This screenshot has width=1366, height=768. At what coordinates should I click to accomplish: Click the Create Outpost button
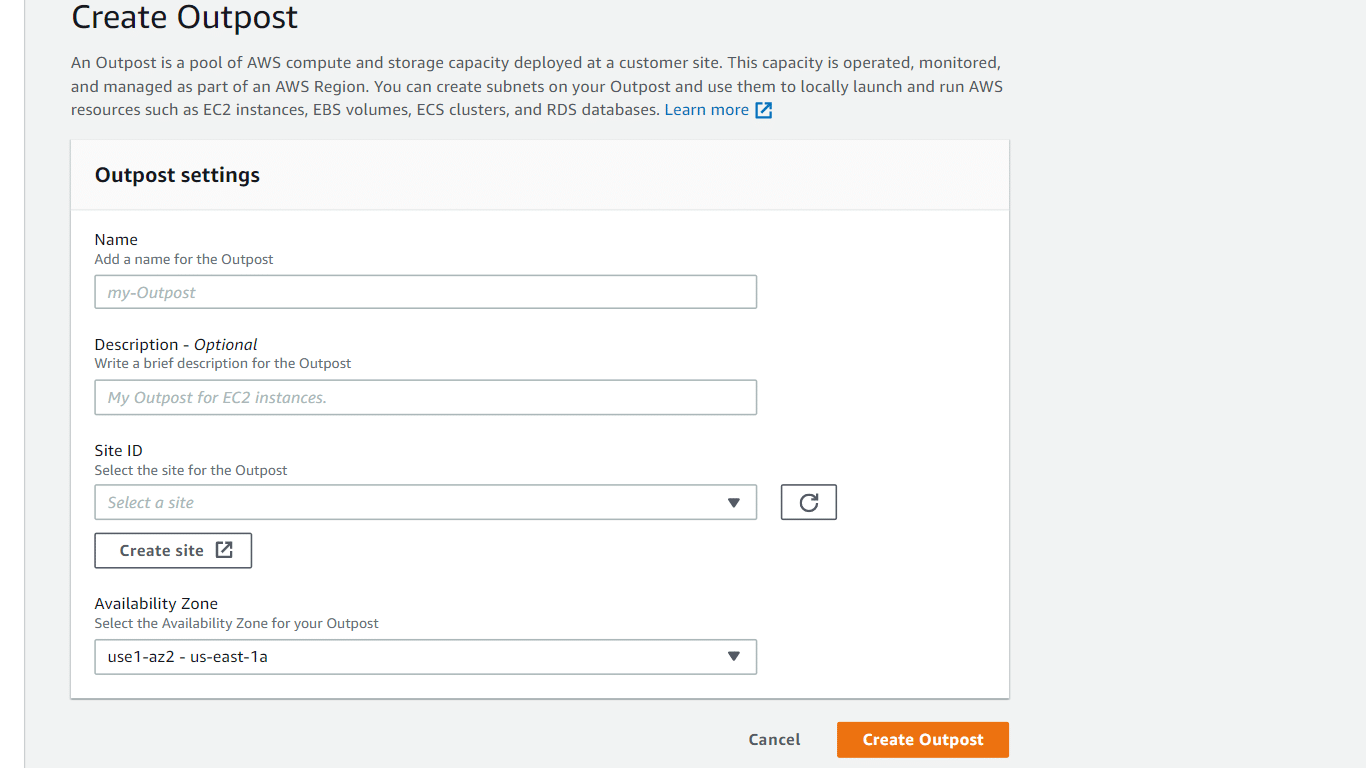click(922, 739)
